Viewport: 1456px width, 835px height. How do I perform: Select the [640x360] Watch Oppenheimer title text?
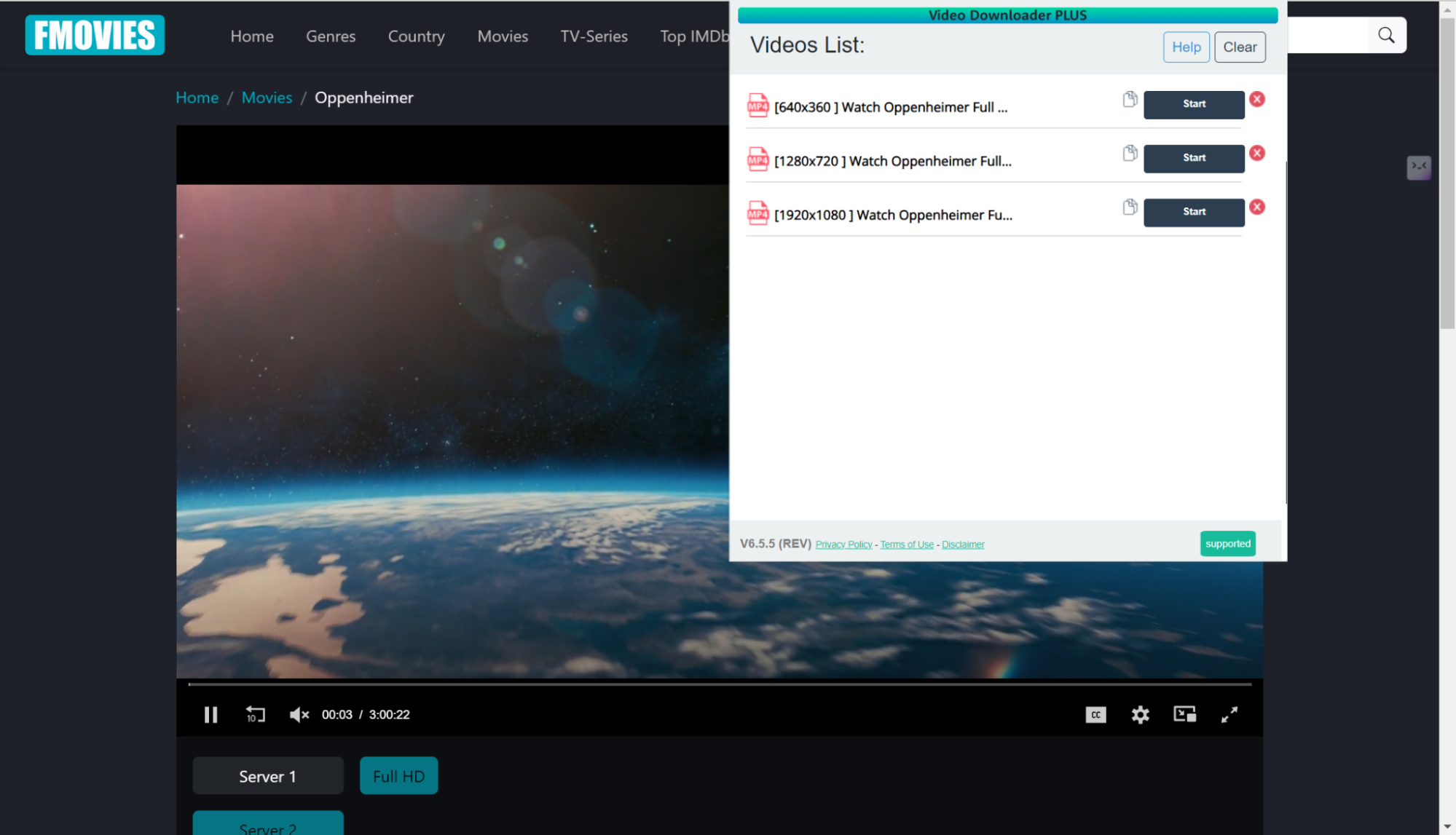click(x=891, y=107)
